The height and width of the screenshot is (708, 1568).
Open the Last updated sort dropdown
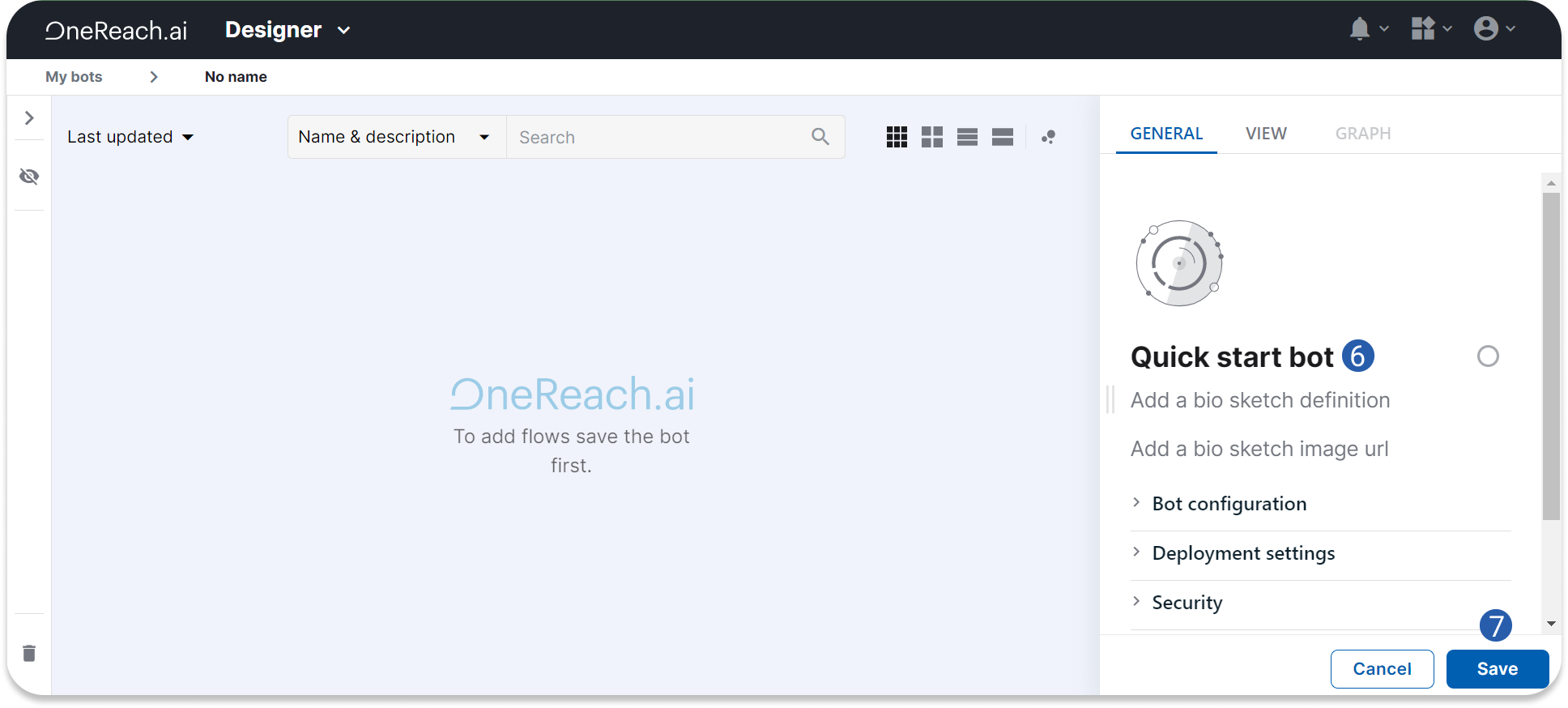pos(130,137)
